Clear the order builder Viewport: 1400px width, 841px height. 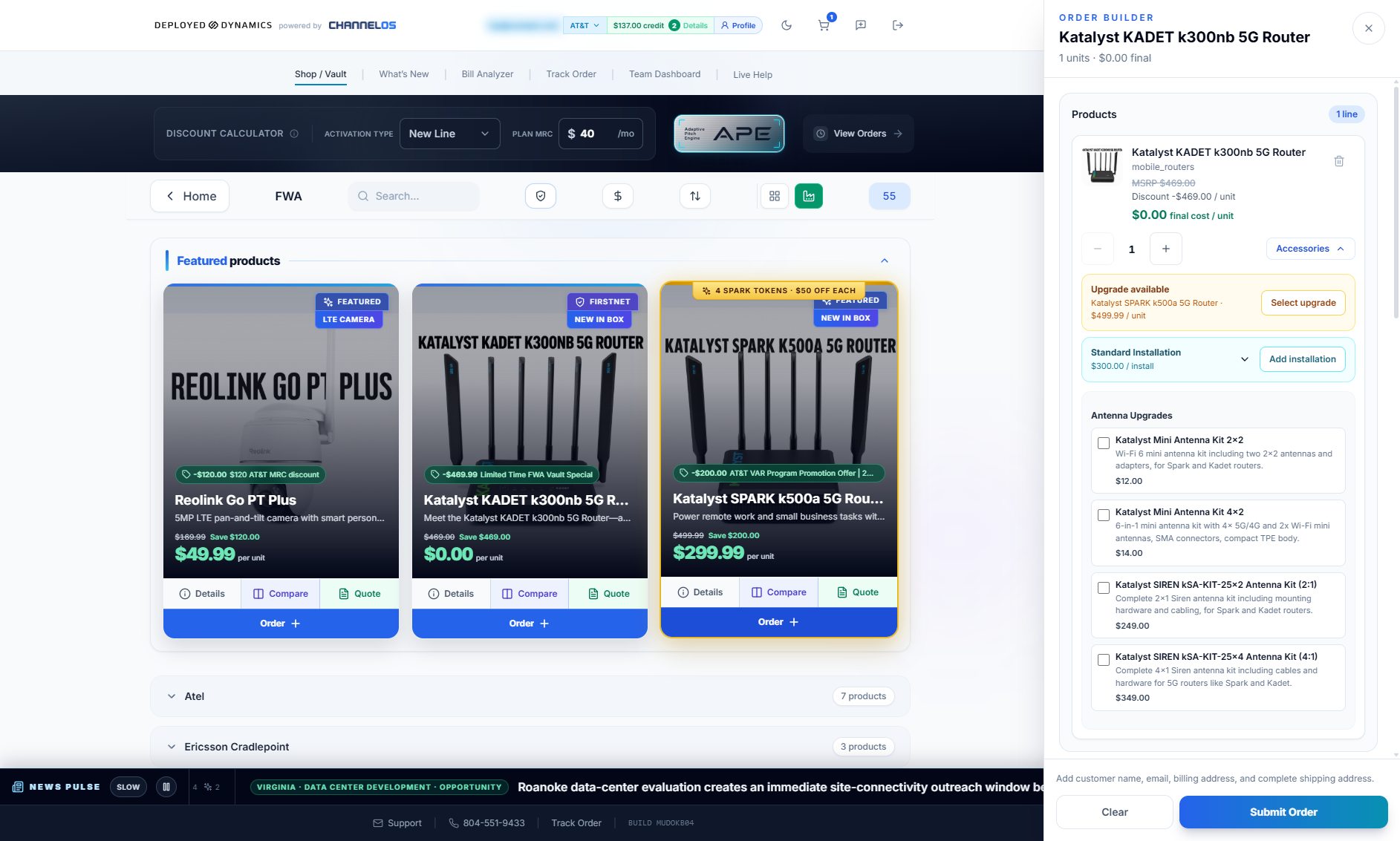coord(1115,812)
